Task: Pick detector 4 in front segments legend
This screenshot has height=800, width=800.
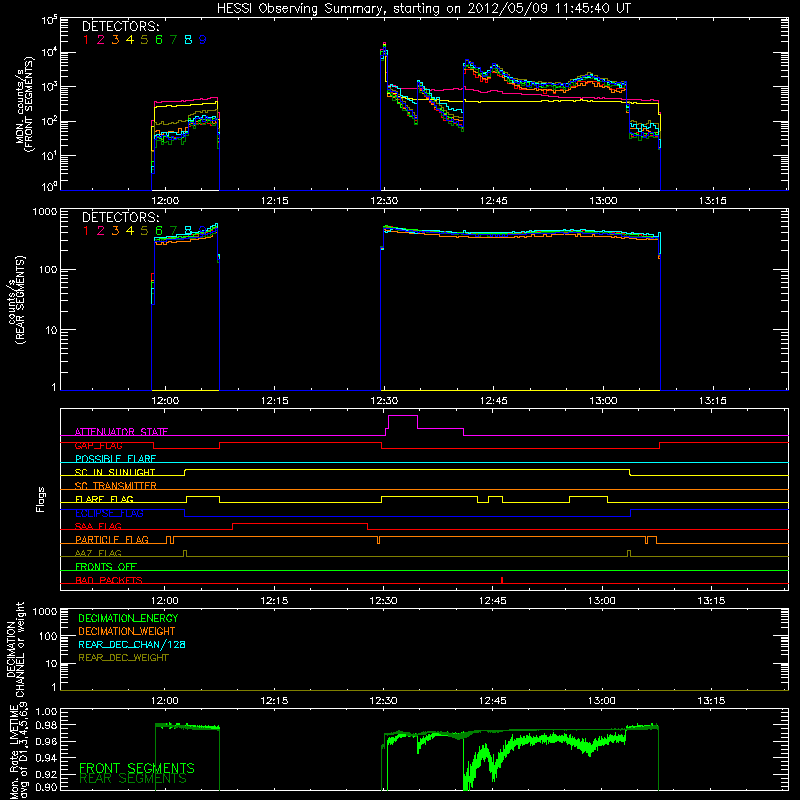Action: tap(130, 40)
